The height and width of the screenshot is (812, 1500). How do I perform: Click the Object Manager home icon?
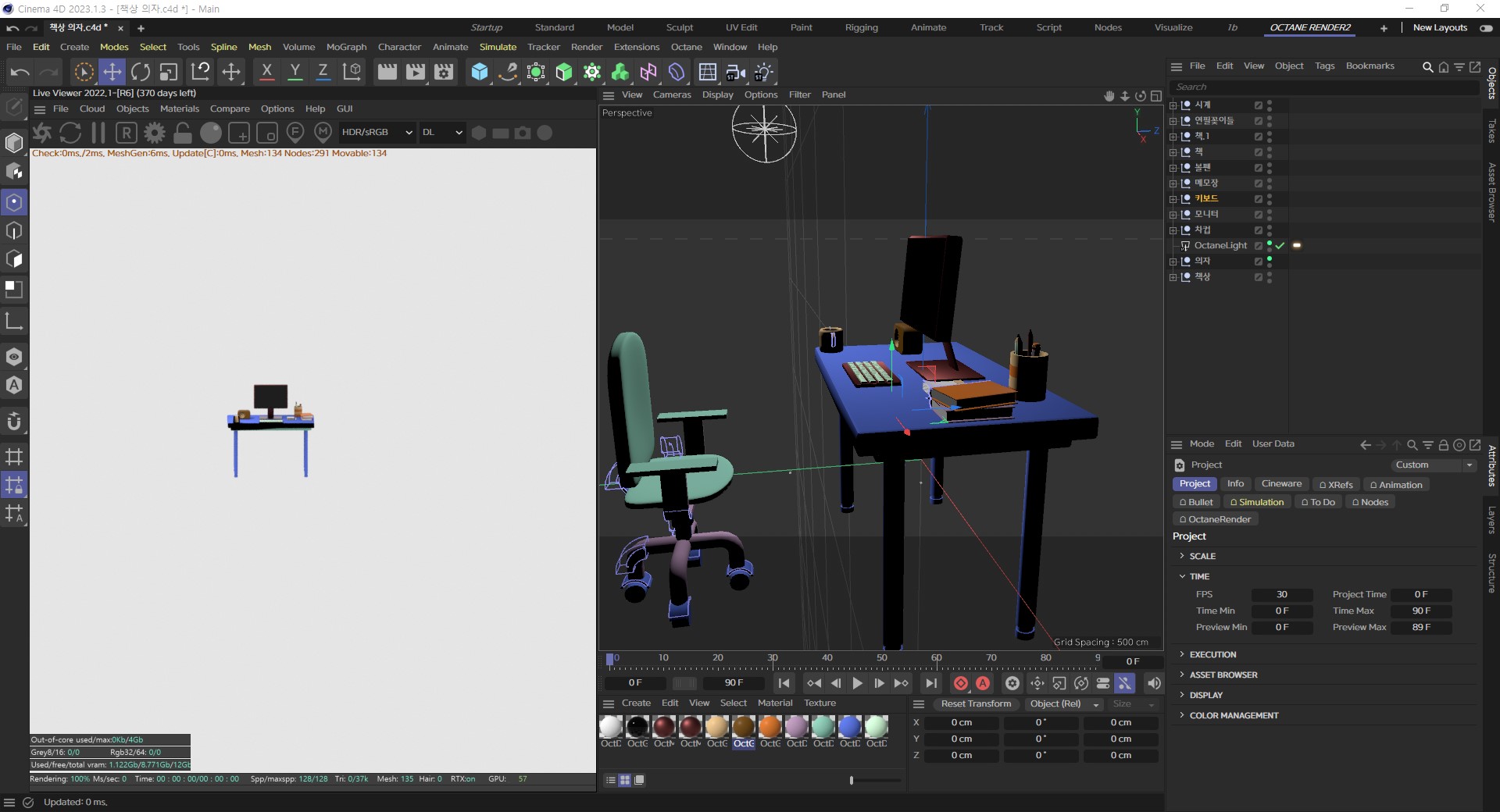pyautogui.click(x=1444, y=66)
